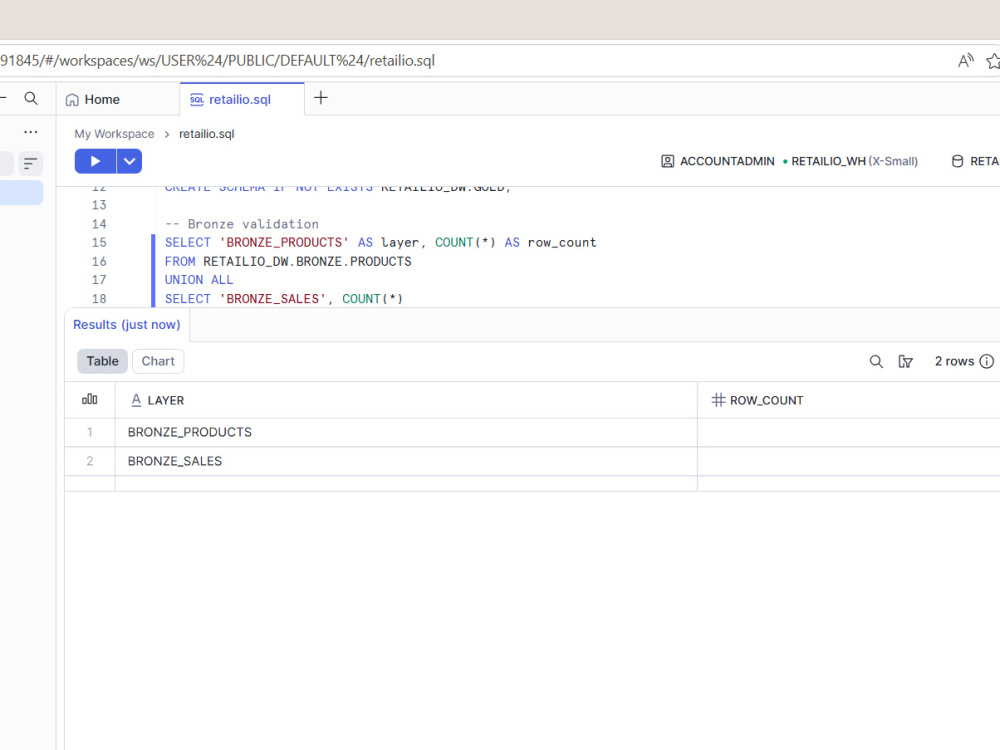Switch results view to Table
Screen dimensions: 1000x750
103,361
